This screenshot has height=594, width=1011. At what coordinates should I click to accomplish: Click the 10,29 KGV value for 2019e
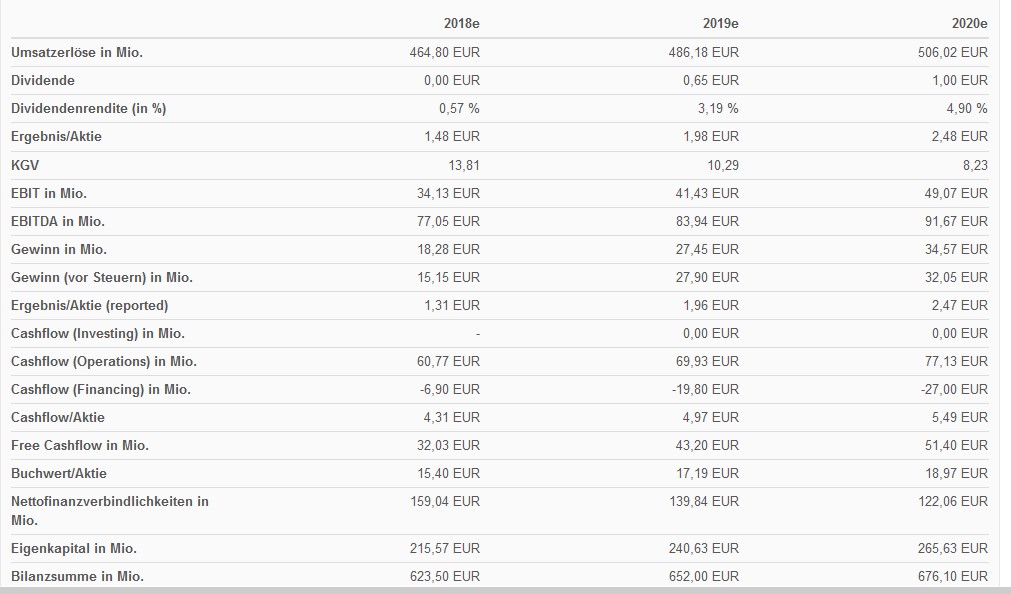coord(723,165)
